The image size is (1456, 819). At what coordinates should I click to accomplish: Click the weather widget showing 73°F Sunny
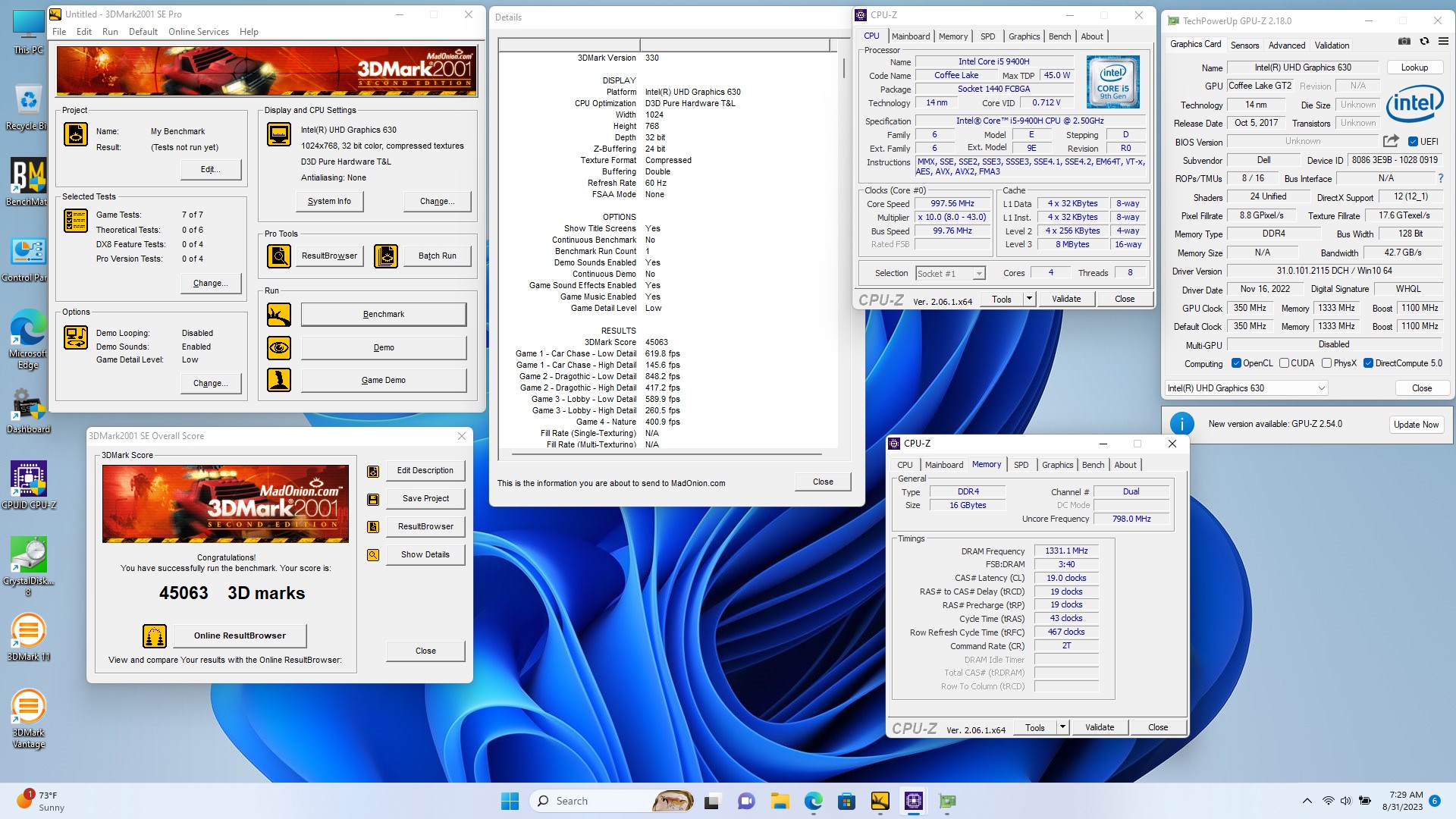[42, 801]
